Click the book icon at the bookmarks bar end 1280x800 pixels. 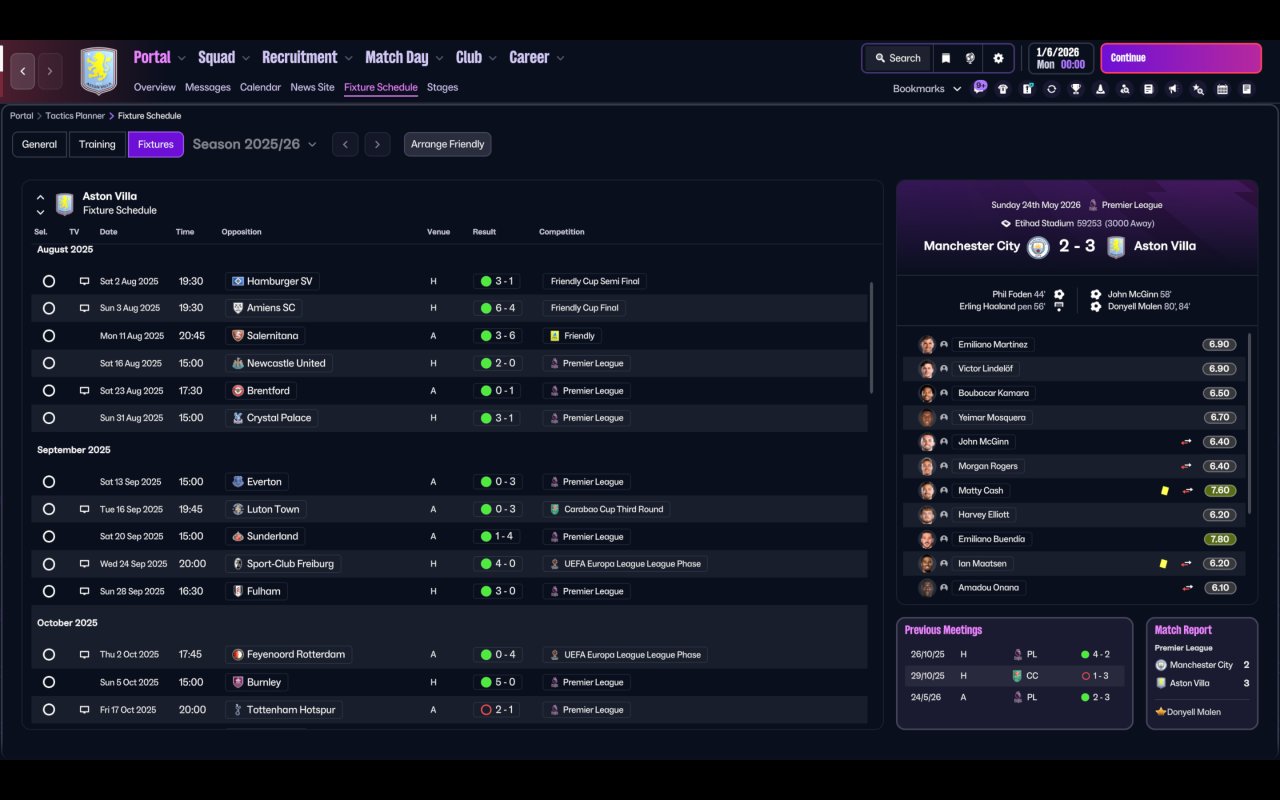point(1247,89)
